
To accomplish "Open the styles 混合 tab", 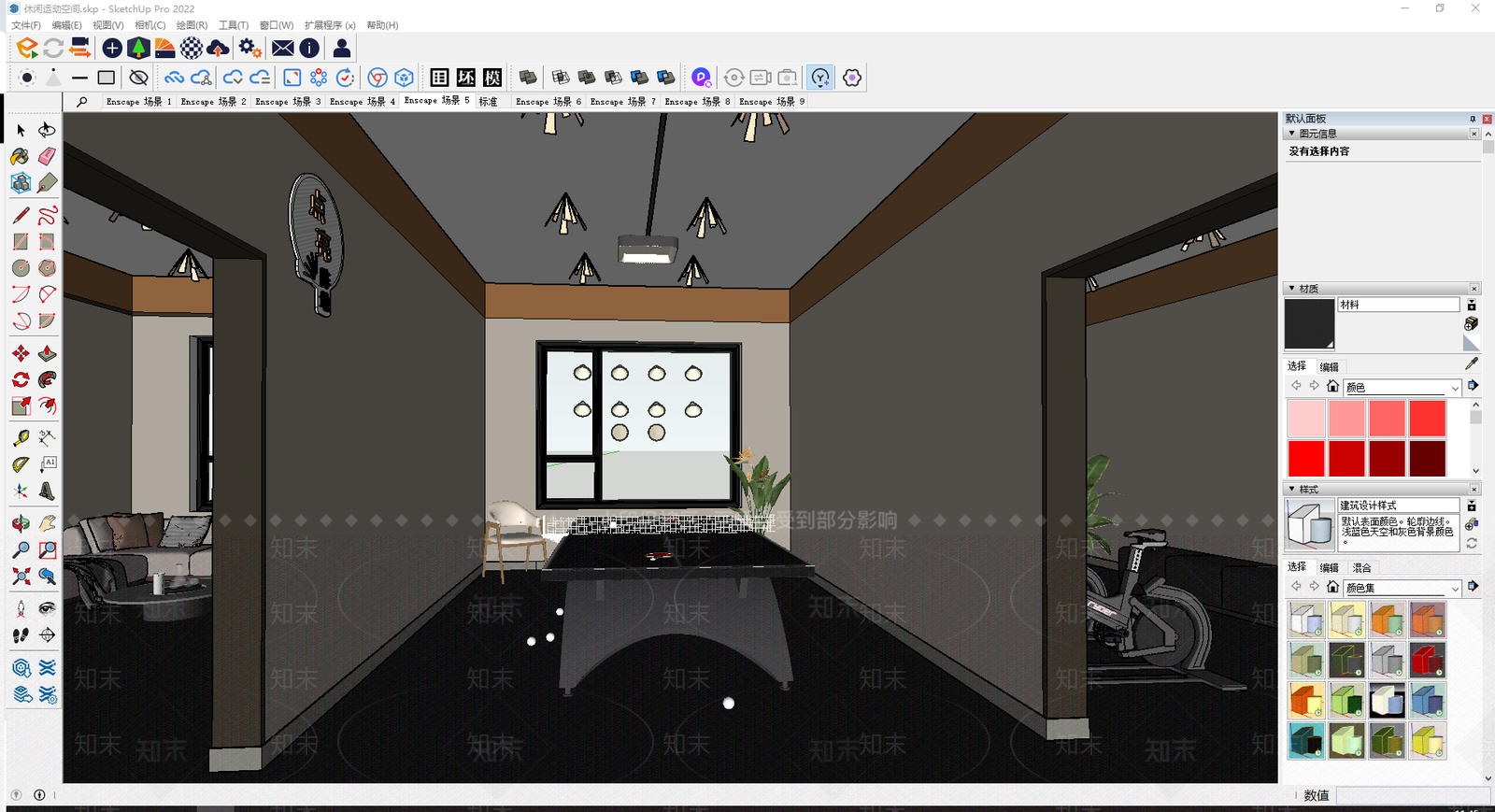I will 1362,567.
